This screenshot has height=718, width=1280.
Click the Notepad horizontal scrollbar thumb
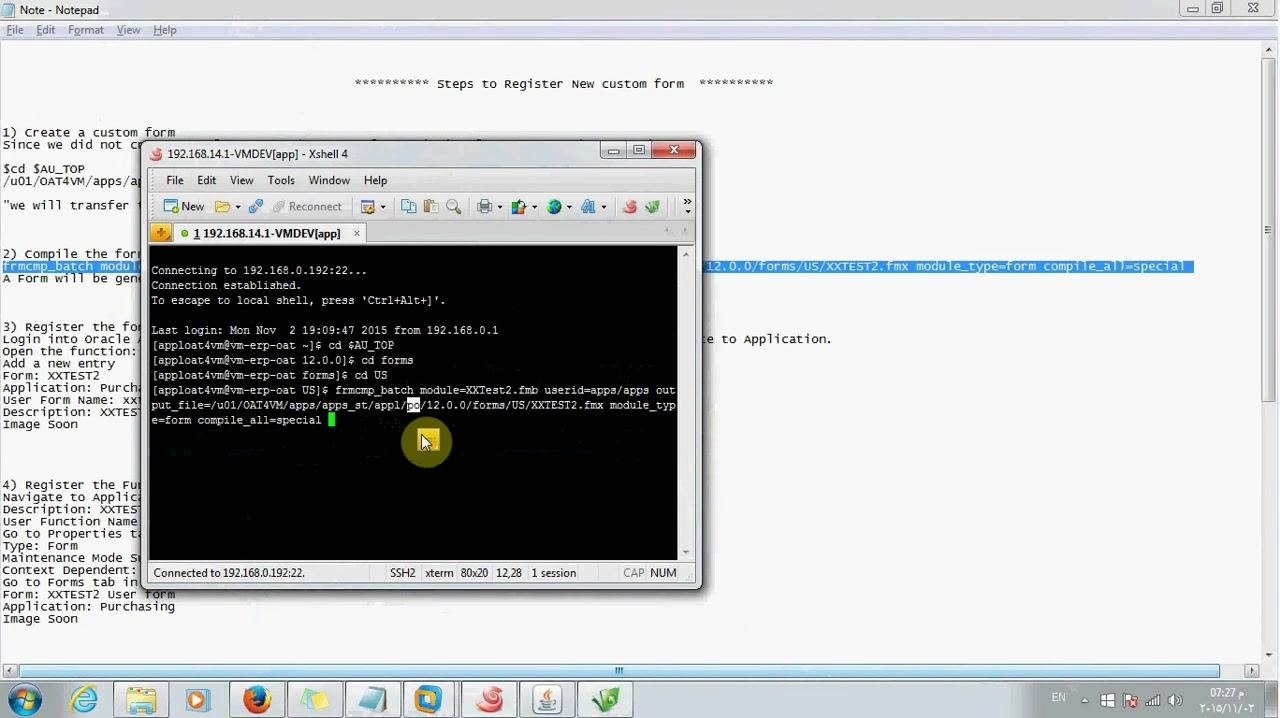[618, 670]
